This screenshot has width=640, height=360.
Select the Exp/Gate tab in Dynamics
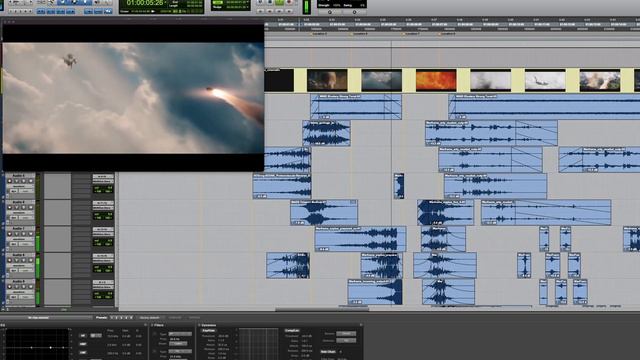point(209,331)
